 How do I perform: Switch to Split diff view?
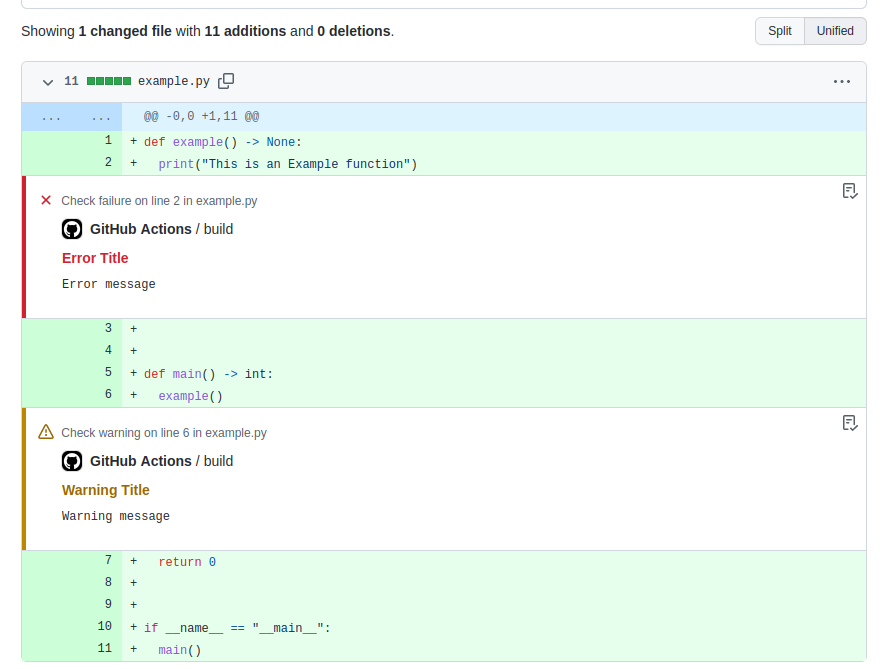click(779, 31)
